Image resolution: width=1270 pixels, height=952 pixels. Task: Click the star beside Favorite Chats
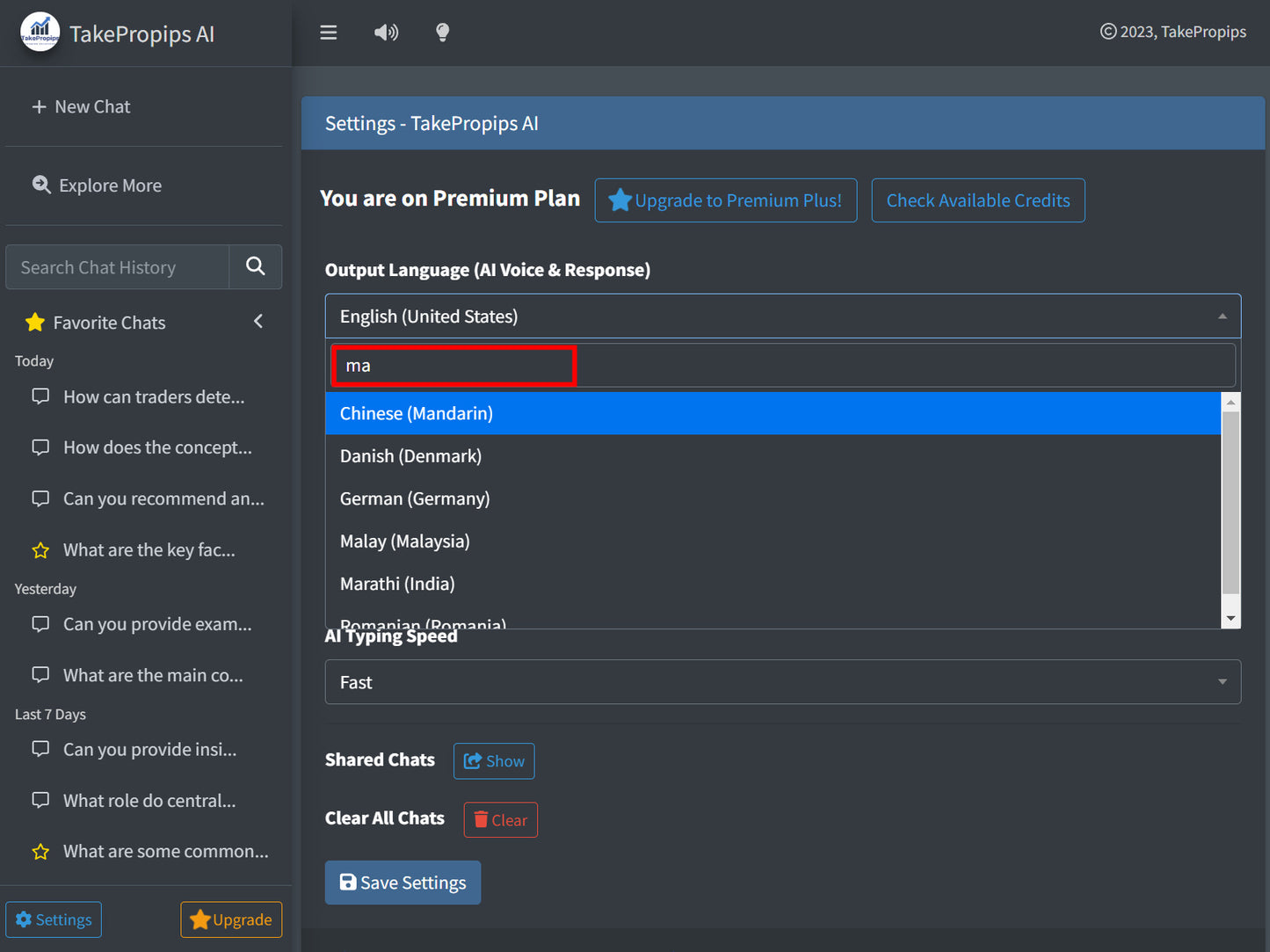point(35,323)
